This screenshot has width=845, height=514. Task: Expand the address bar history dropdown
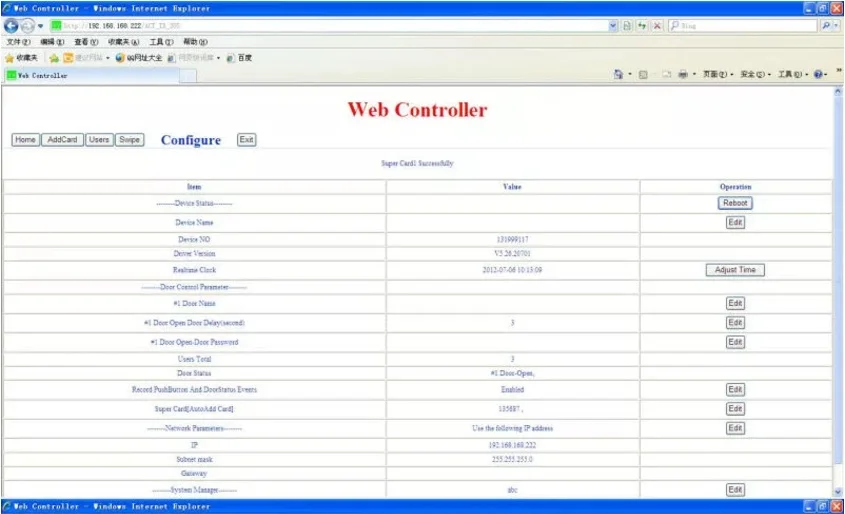click(613, 25)
